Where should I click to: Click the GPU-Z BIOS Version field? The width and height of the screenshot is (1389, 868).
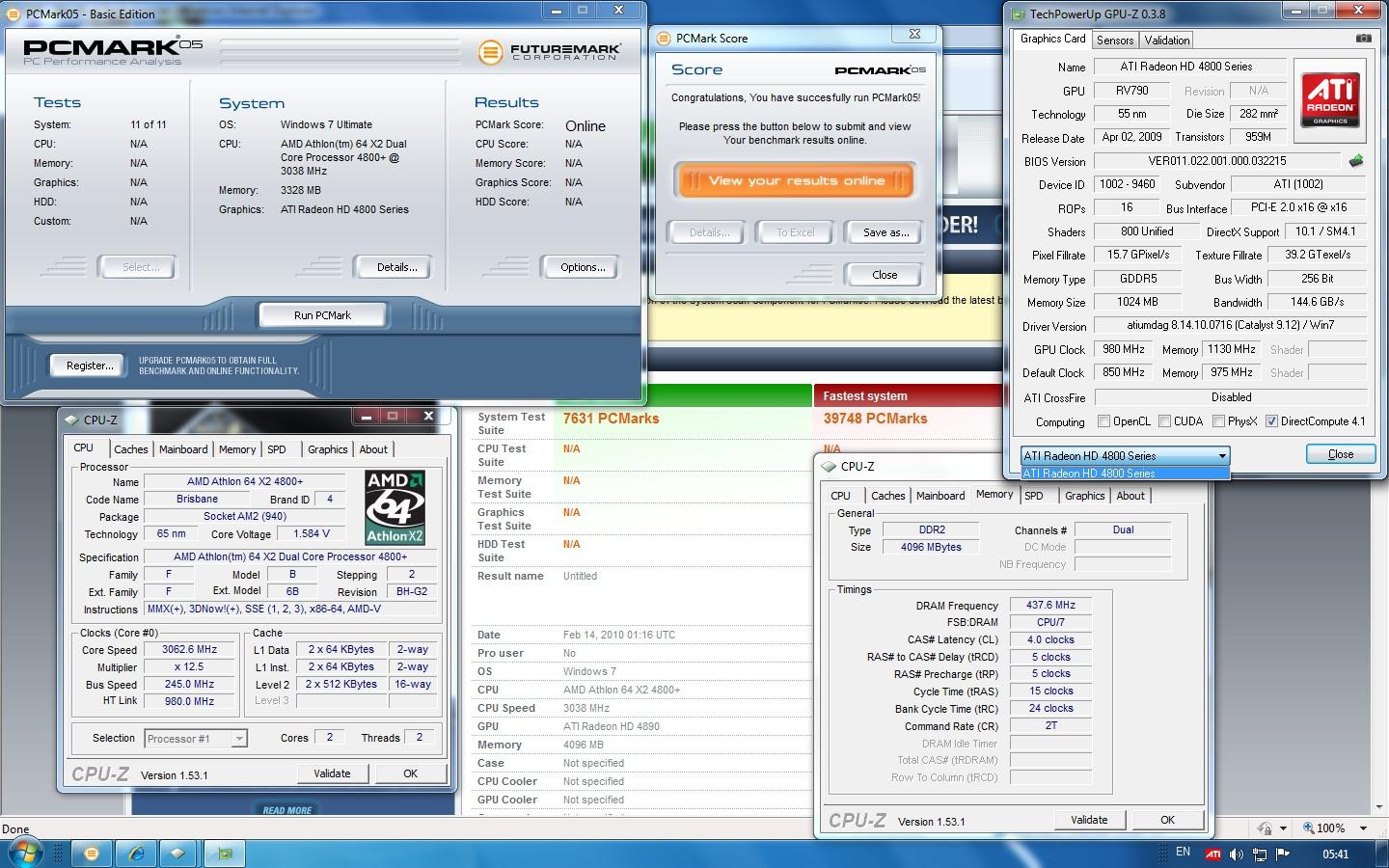pyautogui.click(x=1217, y=161)
